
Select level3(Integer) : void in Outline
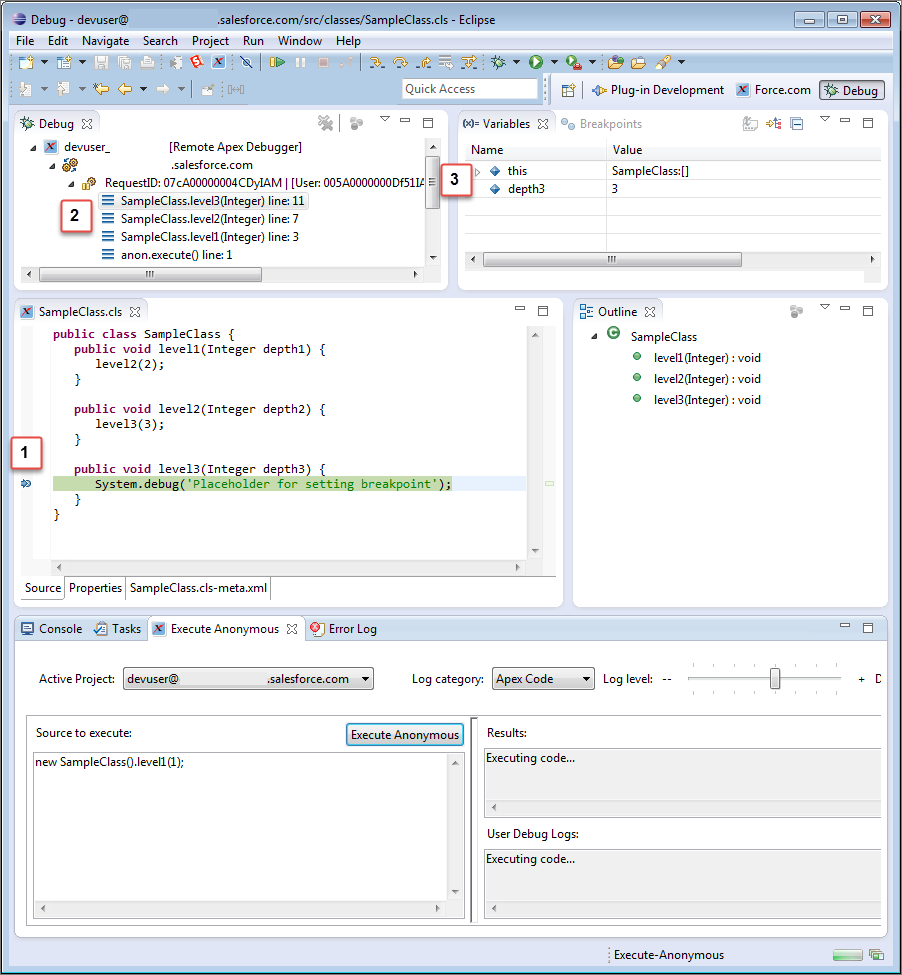point(697,400)
